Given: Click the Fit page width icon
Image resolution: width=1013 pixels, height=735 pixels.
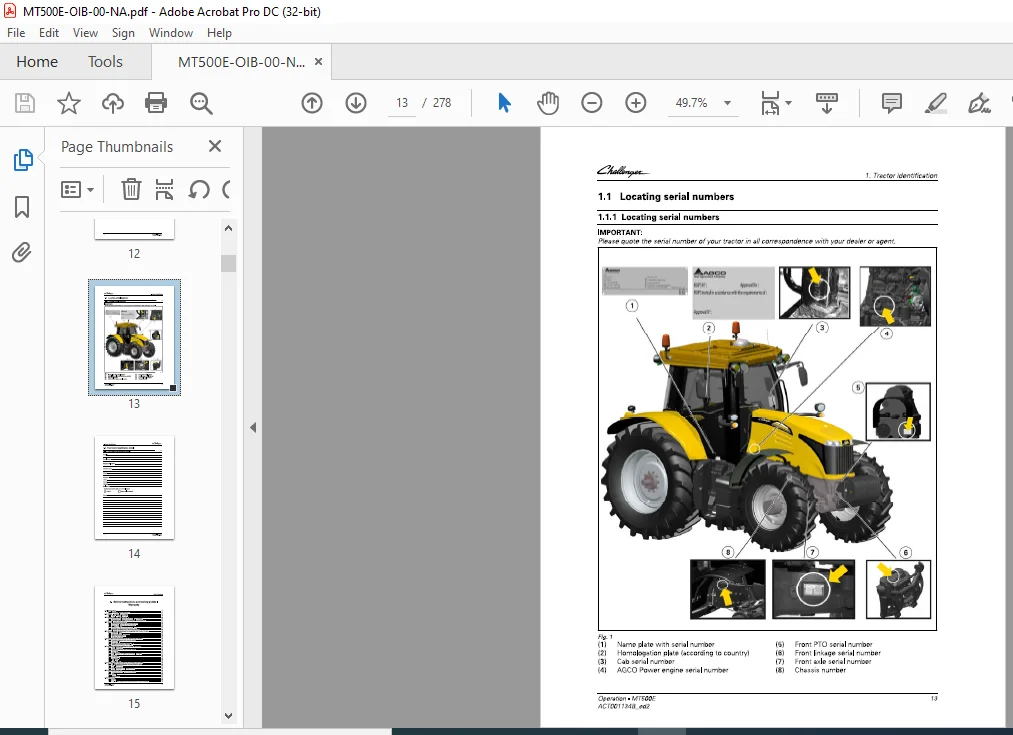Looking at the screenshot, I should pos(770,103).
